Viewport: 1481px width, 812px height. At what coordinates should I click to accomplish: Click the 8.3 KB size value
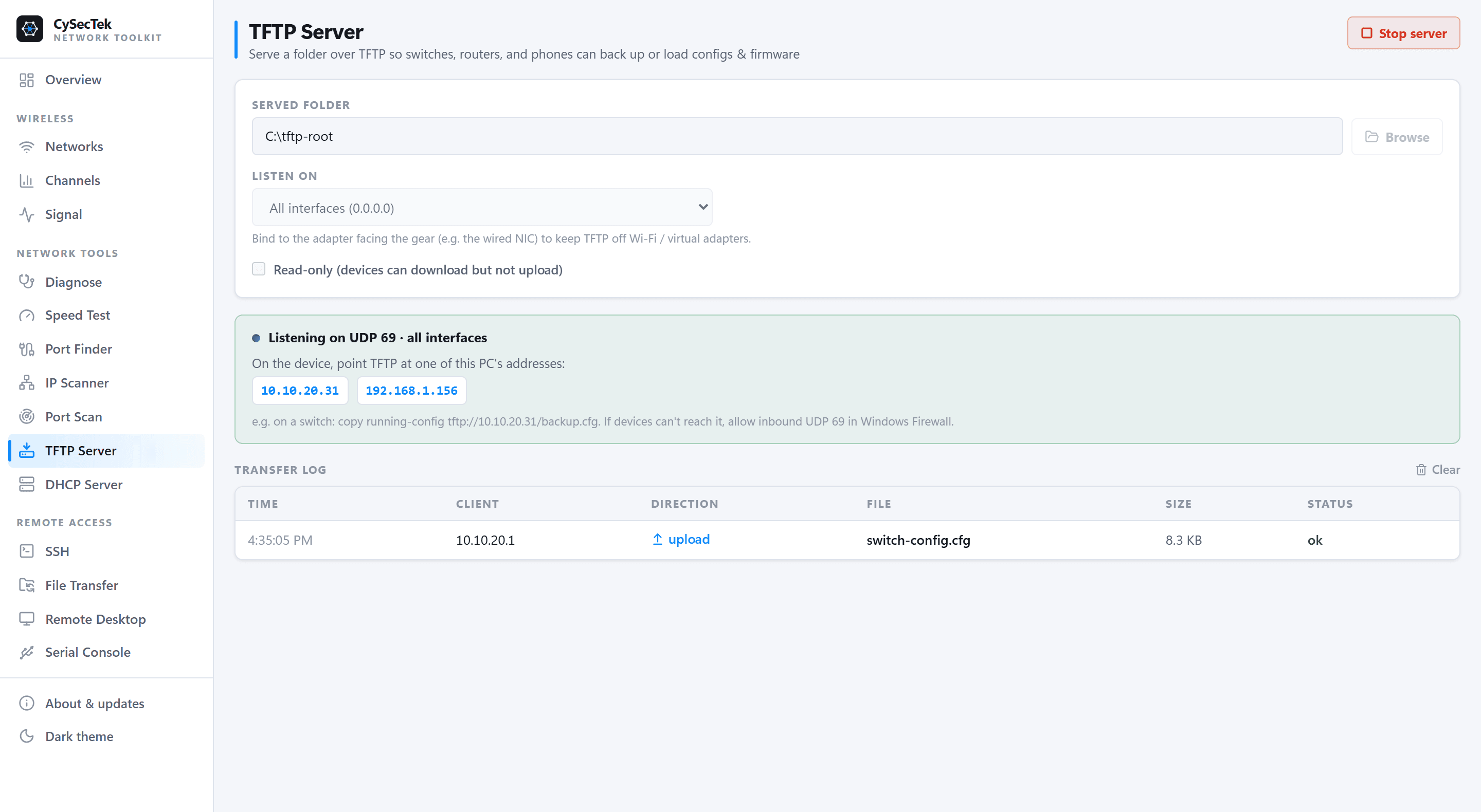tap(1183, 540)
